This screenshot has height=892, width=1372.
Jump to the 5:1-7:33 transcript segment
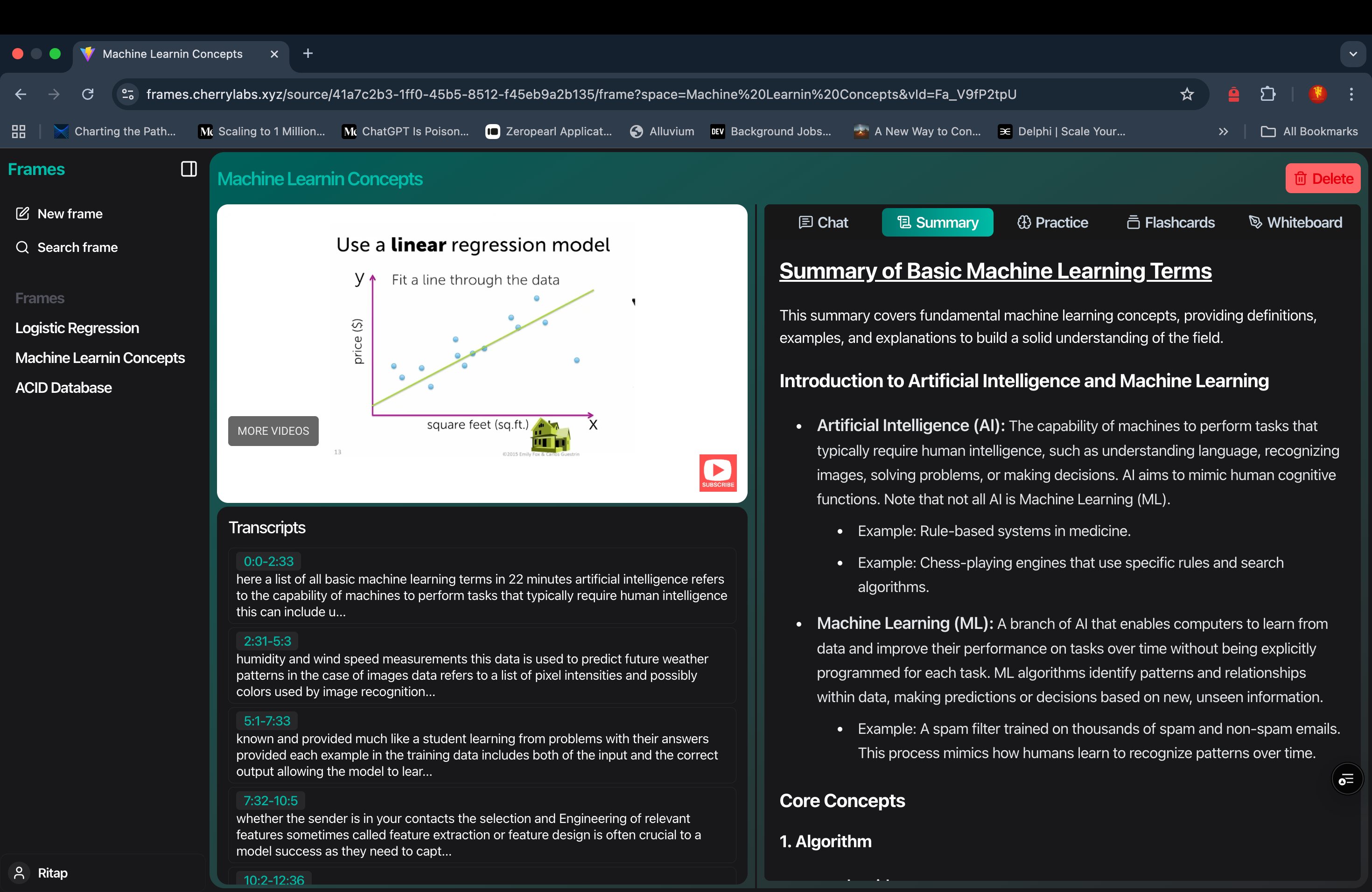point(267,720)
